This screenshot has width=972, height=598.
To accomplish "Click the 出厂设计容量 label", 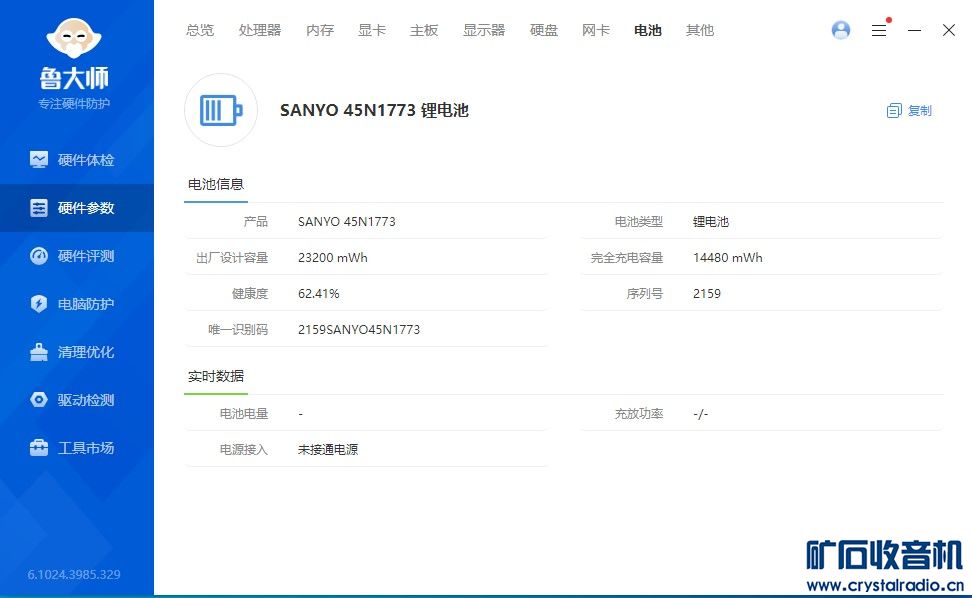I will click(x=232, y=258).
